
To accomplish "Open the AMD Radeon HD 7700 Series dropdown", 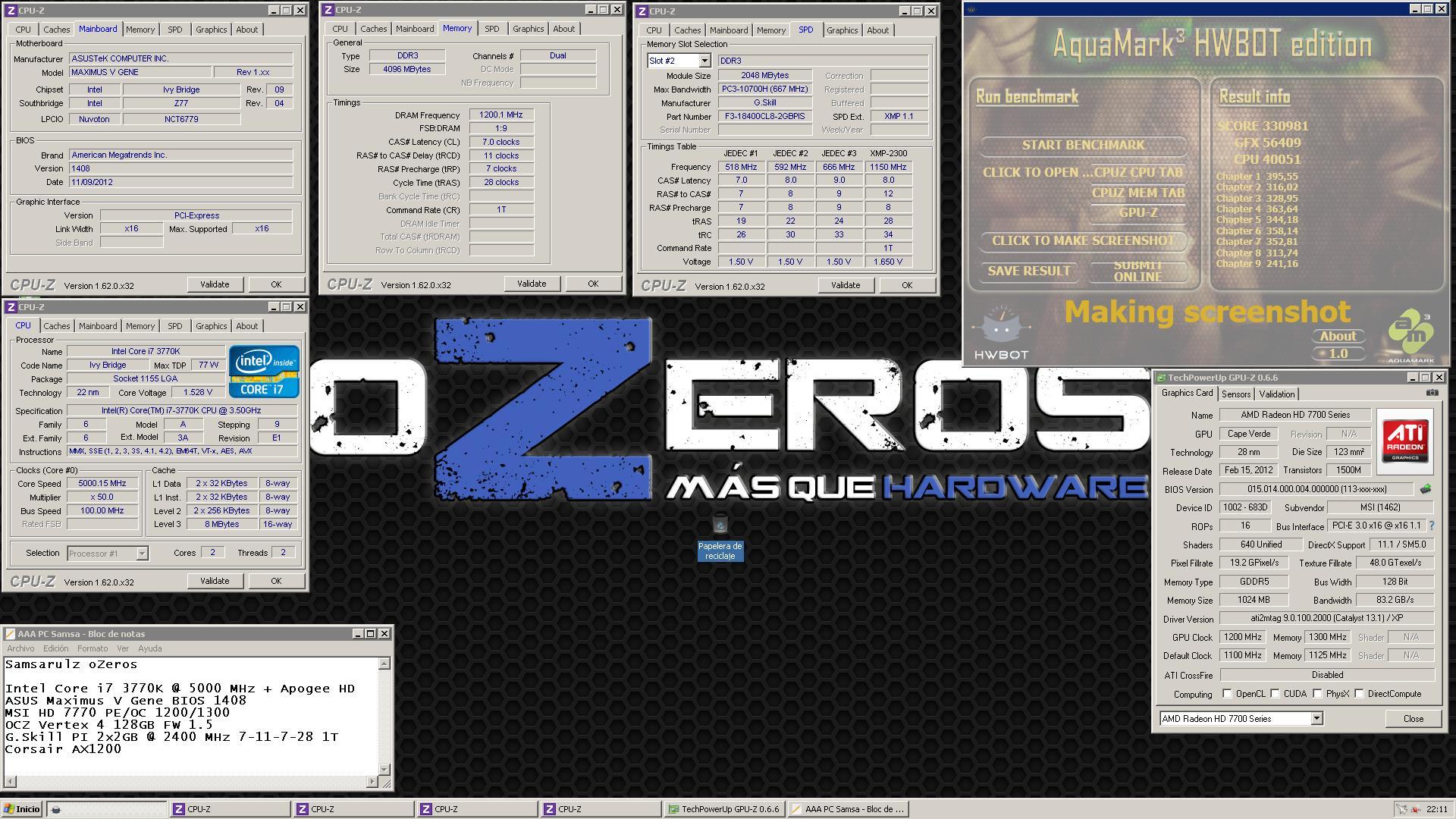I will pyautogui.click(x=1316, y=719).
